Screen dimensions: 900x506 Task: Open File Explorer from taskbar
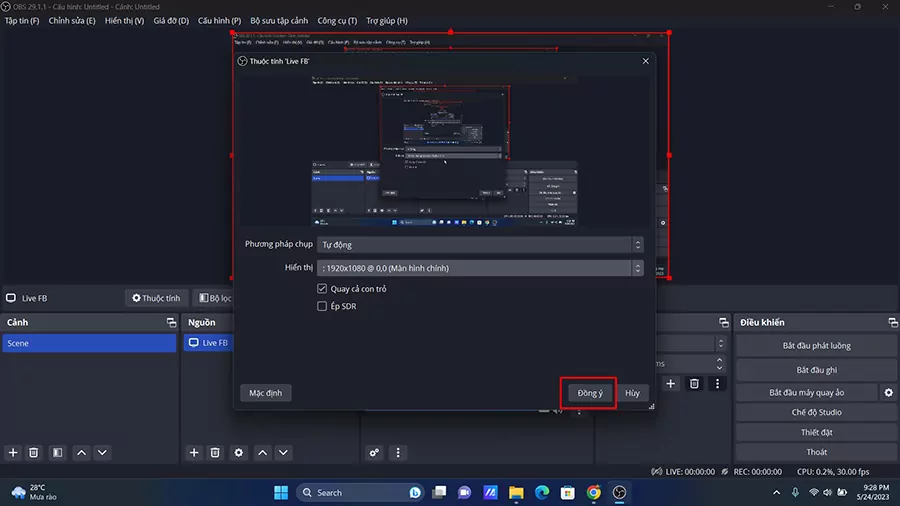[x=516, y=492]
